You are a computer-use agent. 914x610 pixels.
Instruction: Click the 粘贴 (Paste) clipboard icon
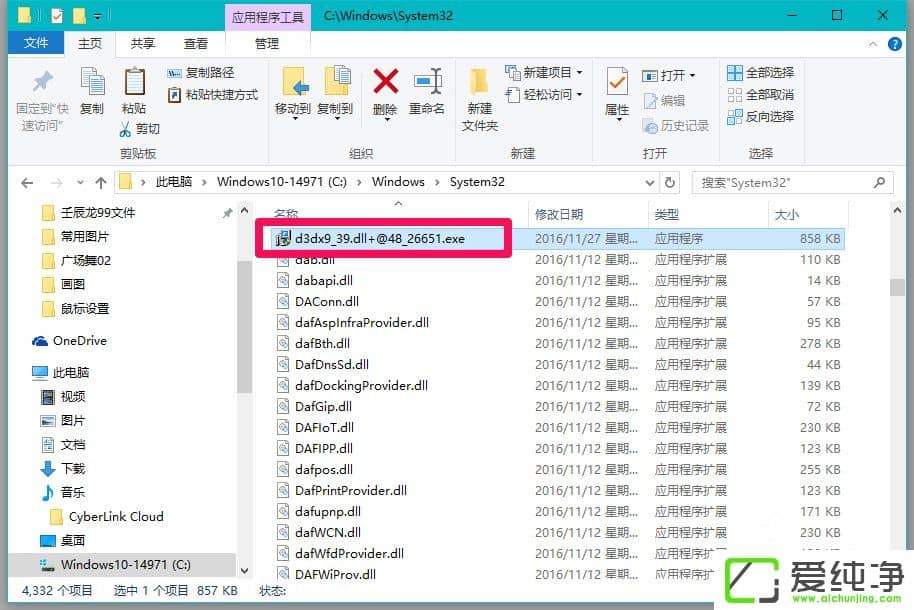coord(134,83)
